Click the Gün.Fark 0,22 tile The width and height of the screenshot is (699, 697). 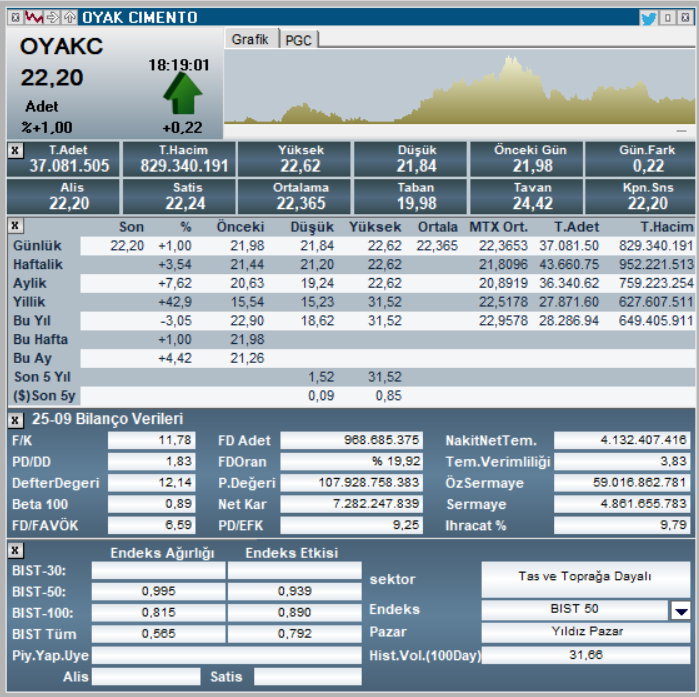641,159
